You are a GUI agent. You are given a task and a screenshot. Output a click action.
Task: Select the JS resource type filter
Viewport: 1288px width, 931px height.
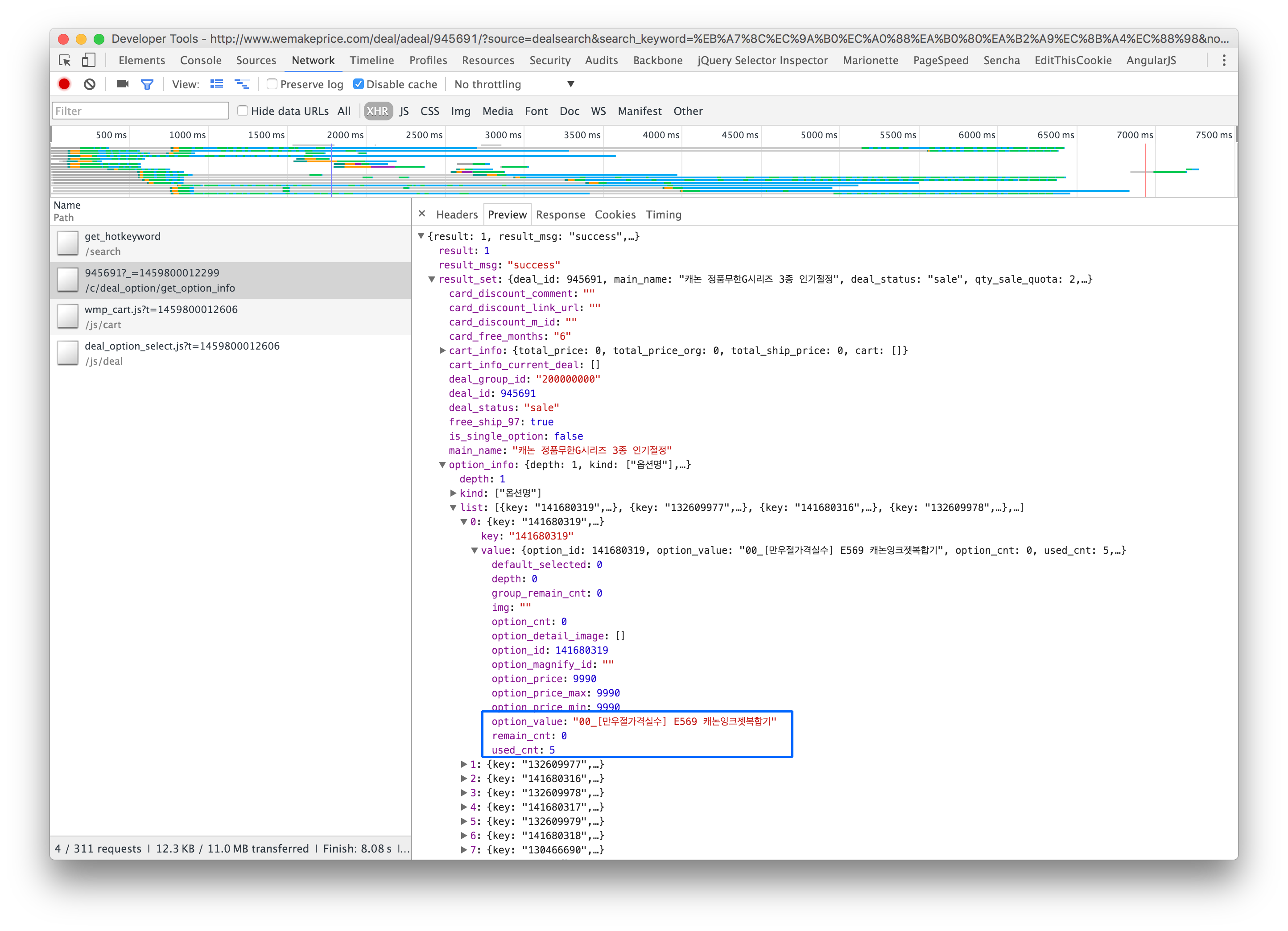coord(404,111)
